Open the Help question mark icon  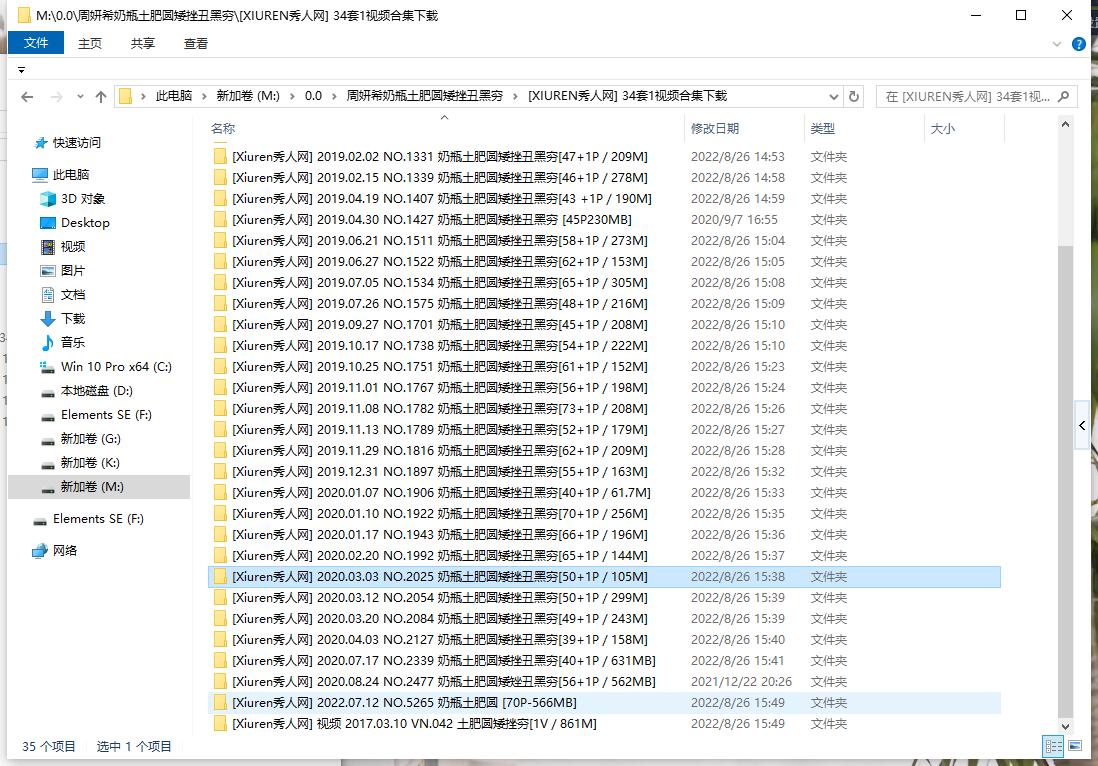(1079, 44)
